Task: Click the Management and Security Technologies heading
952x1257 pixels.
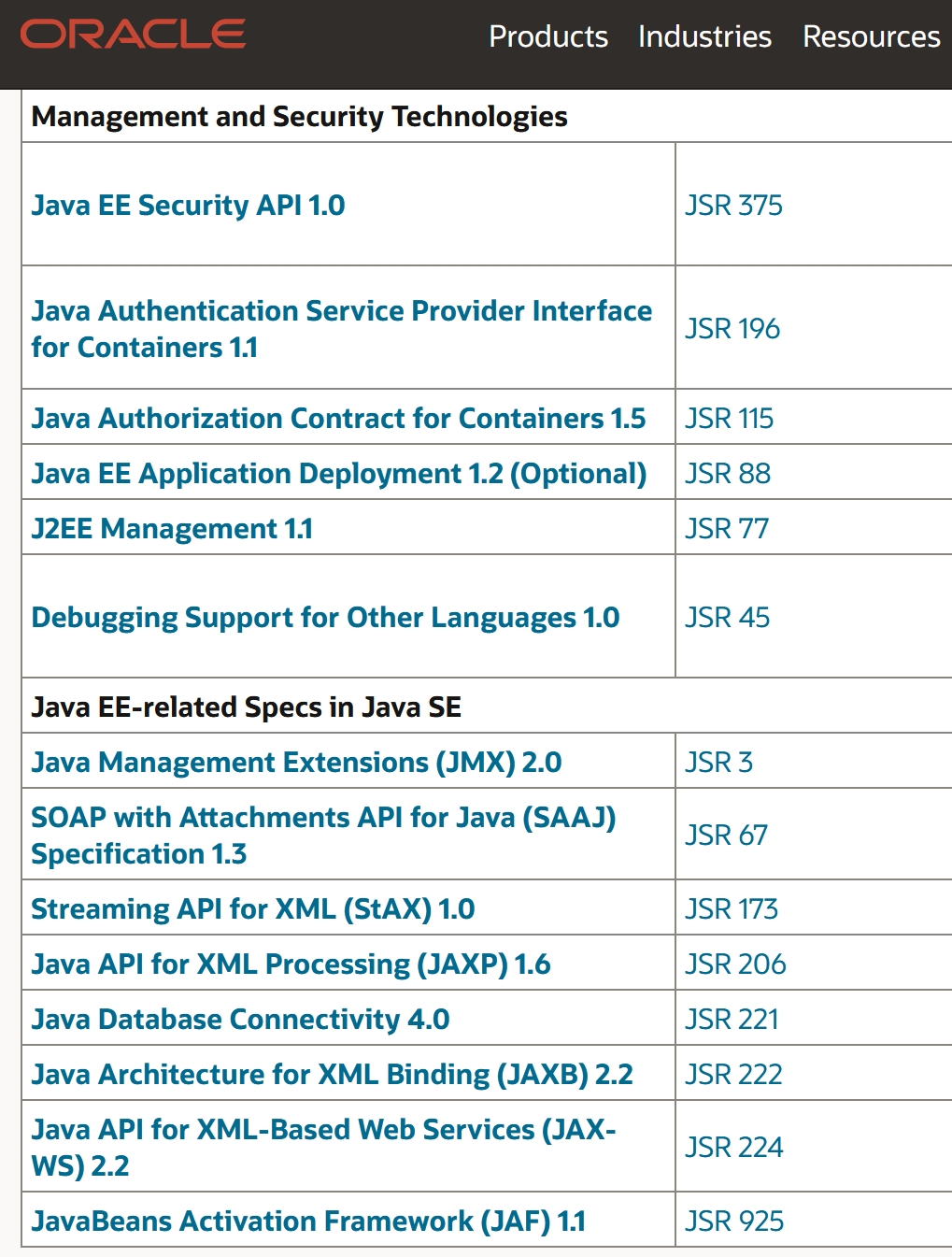Action: pos(299,116)
